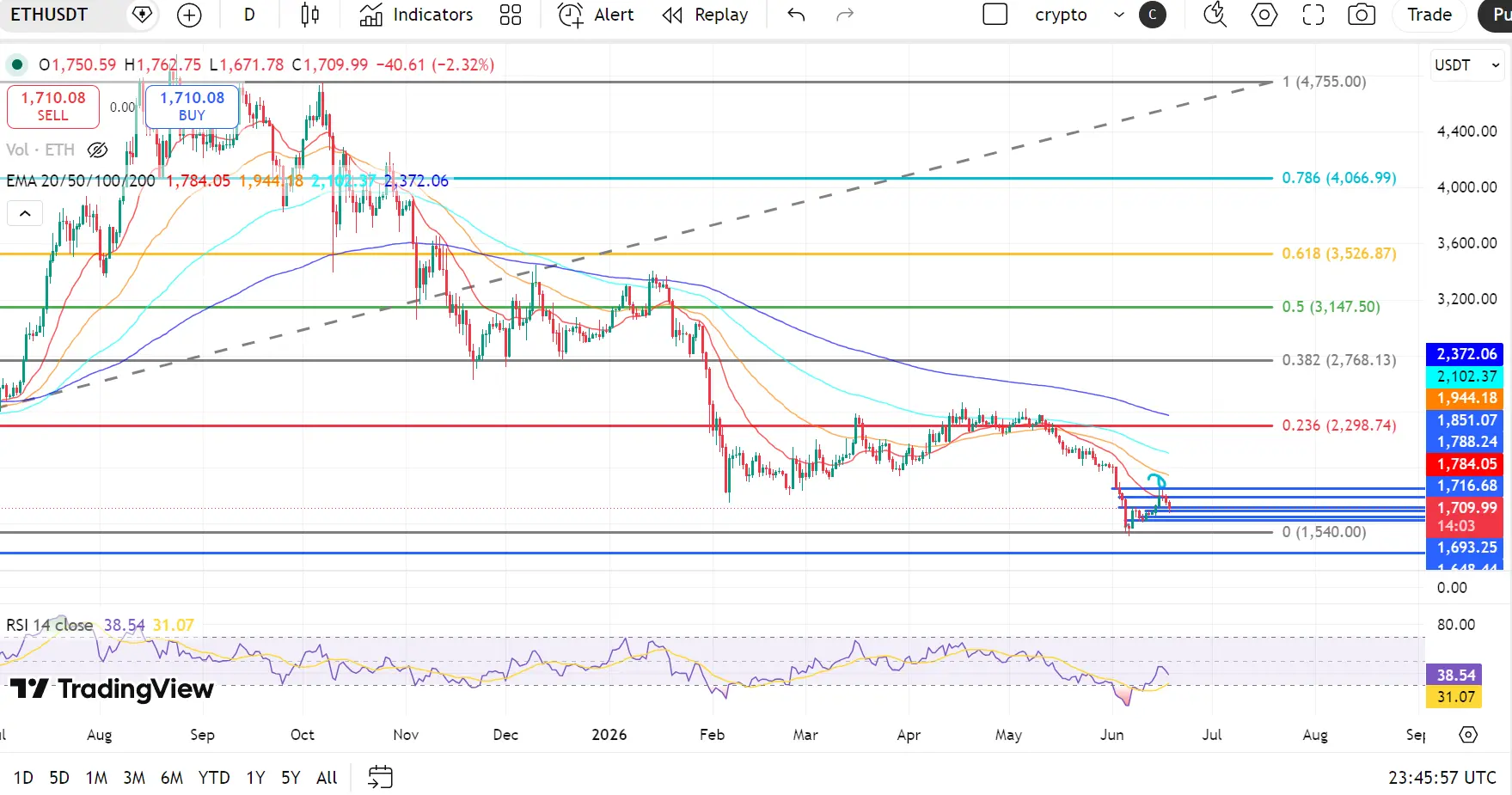Switch to the YTD date range
This screenshot has width=1512, height=795.
pyautogui.click(x=214, y=778)
